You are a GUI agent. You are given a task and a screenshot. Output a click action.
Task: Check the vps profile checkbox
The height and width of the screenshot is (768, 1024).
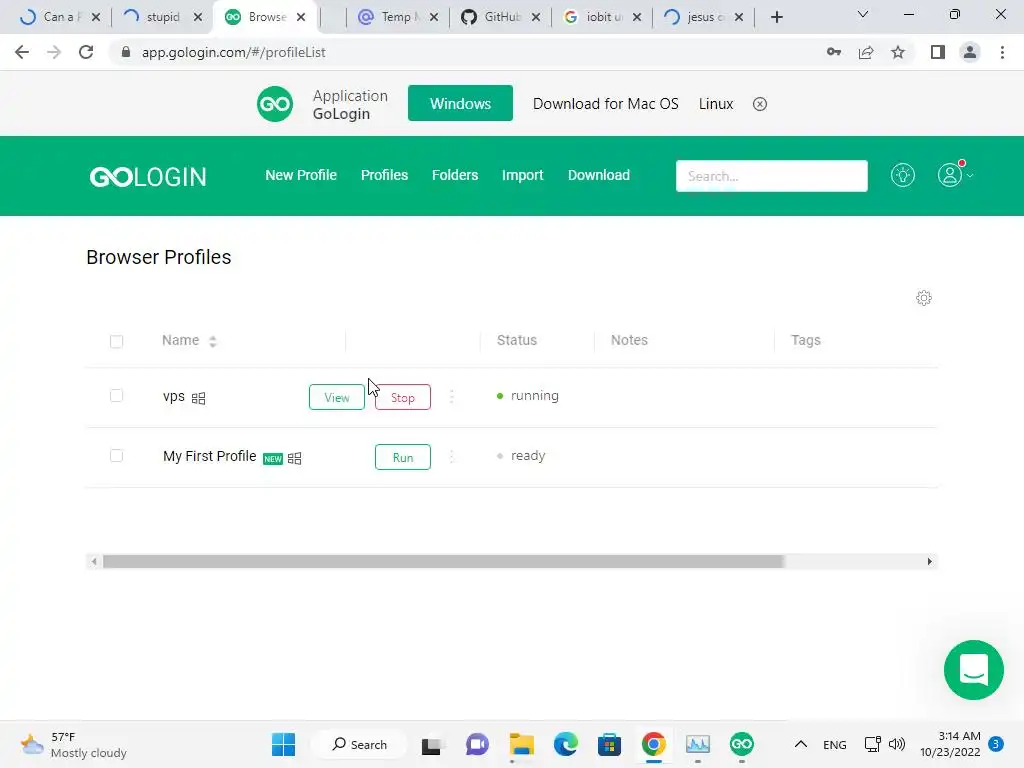[x=116, y=396]
